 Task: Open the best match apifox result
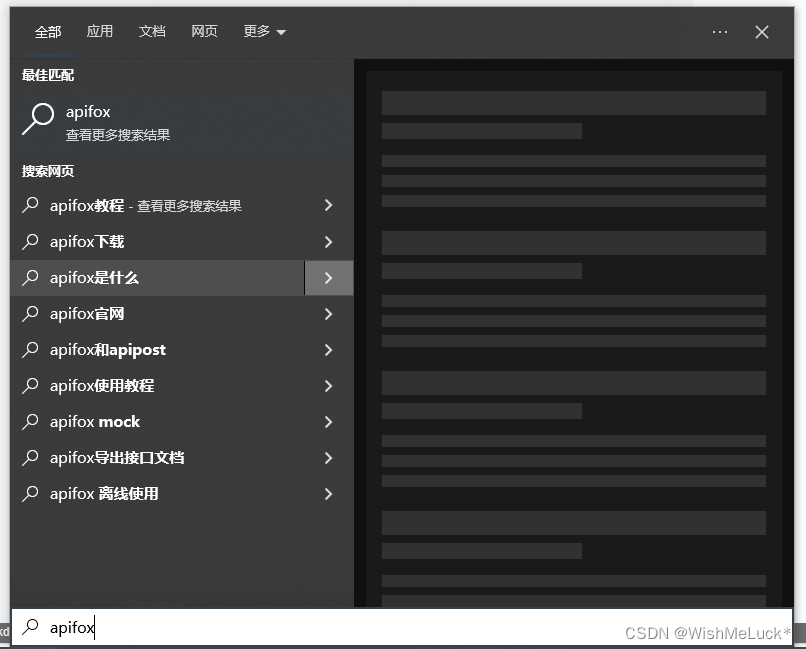pos(182,123)
